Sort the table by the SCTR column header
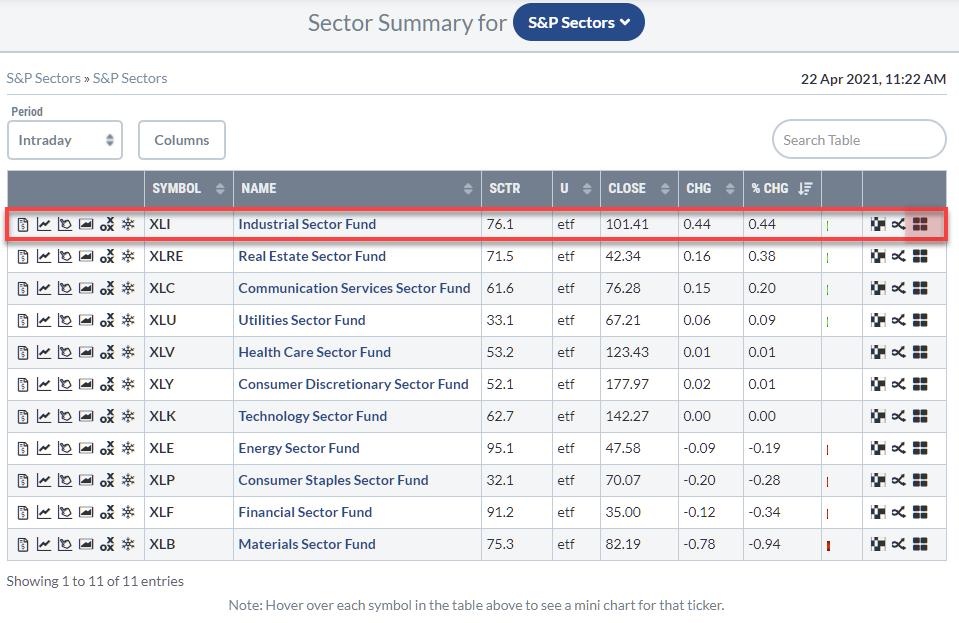 pyautogui.click(x=516, y=188)
